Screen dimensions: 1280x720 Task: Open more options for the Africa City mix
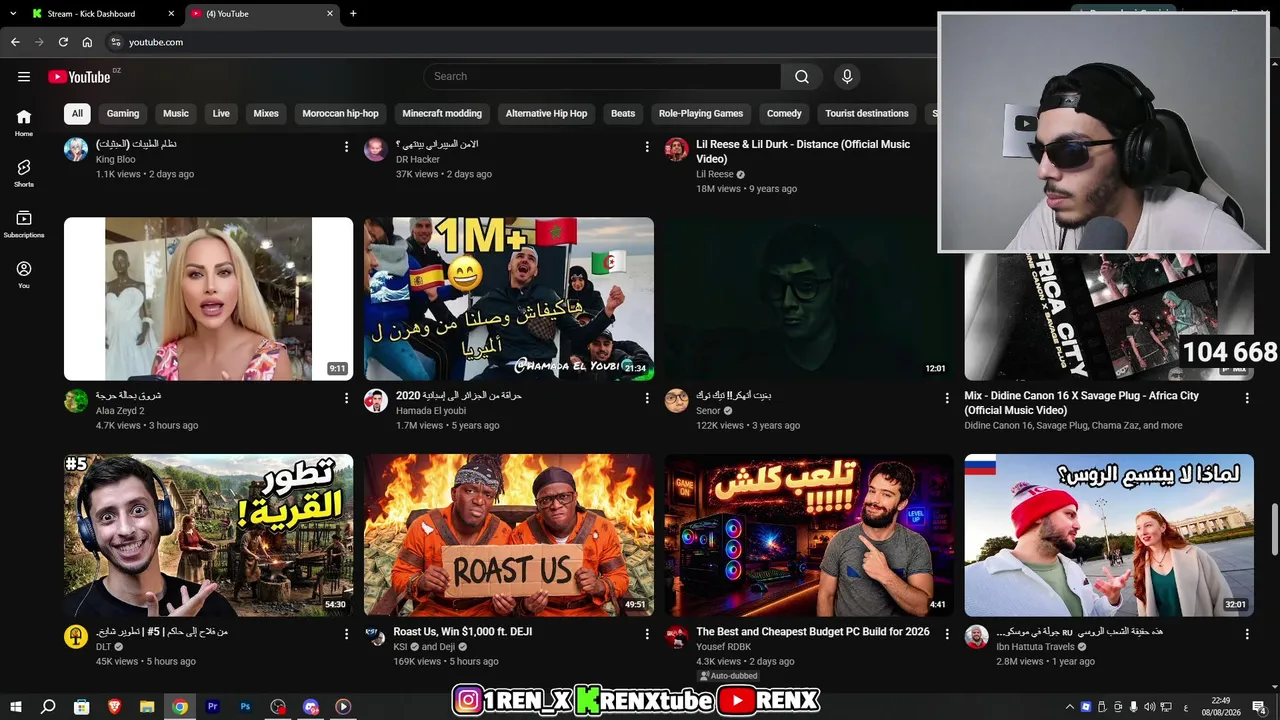point(1247,398)
